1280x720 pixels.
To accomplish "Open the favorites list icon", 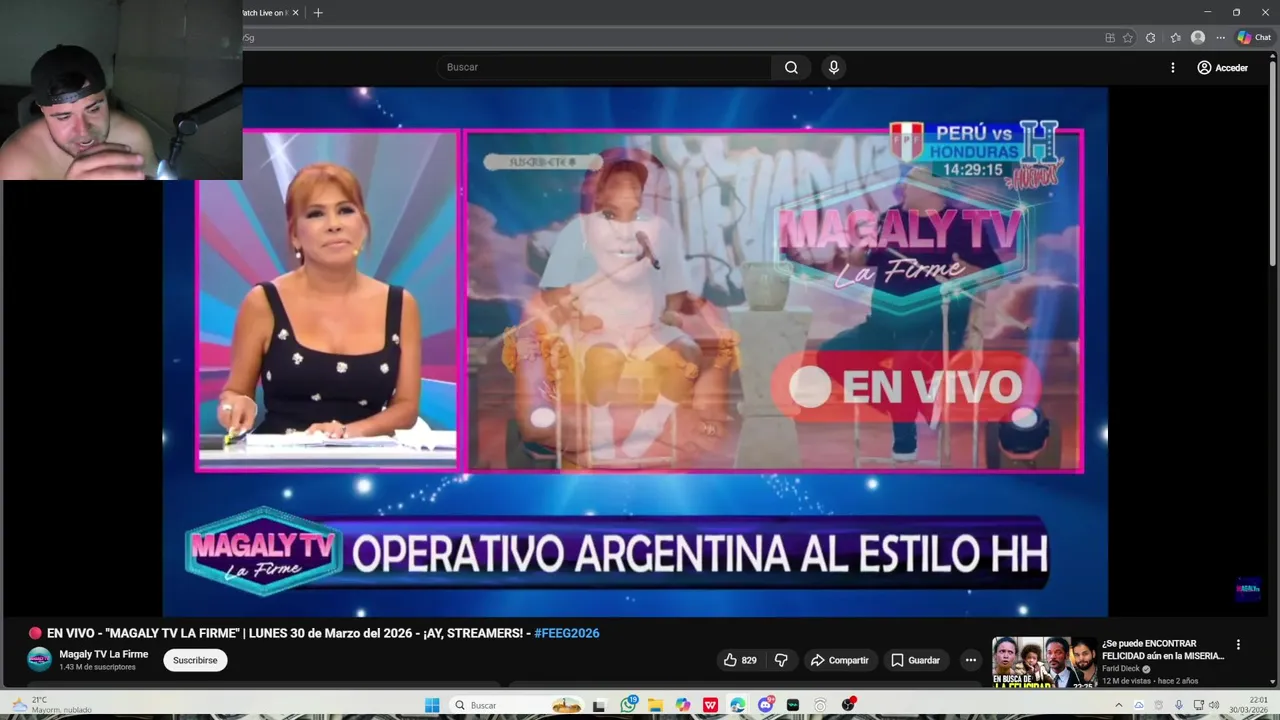I will point(1176,38).
